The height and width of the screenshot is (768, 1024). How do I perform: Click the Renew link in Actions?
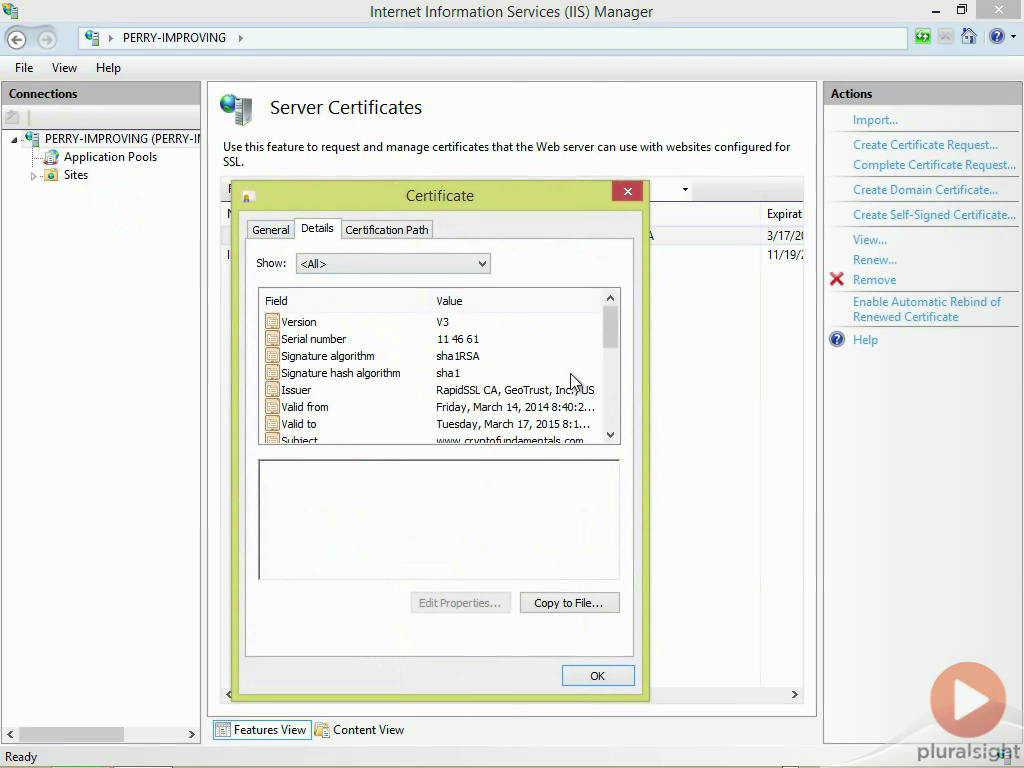[875, 260]
